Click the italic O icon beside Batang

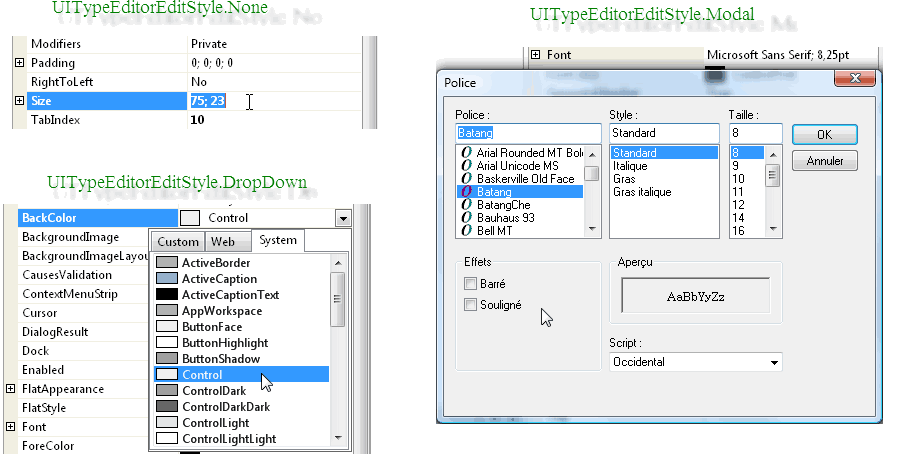pos(466,192)
